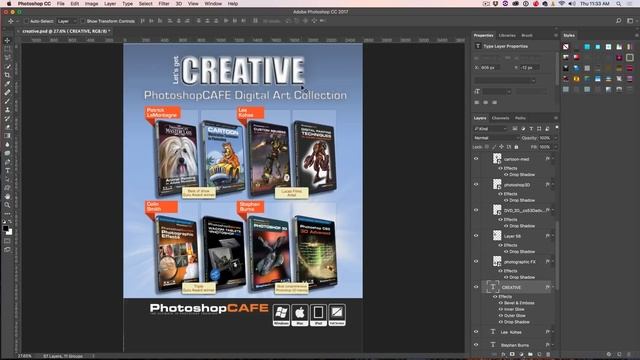Open the Apple menu
Image resolution: width=640 pixels, height=360 pixels.
9,4
